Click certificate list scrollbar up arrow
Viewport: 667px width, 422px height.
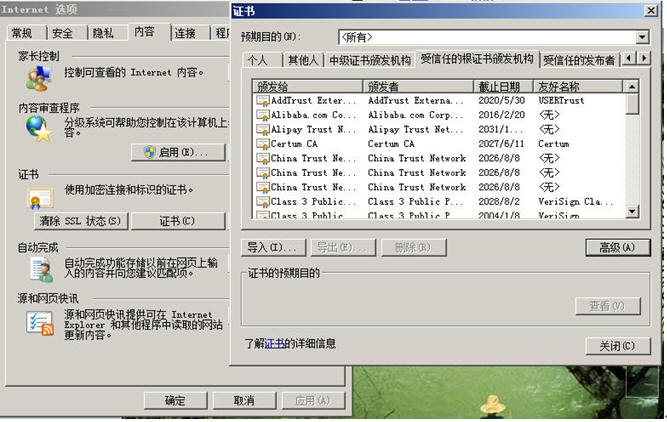632,87
